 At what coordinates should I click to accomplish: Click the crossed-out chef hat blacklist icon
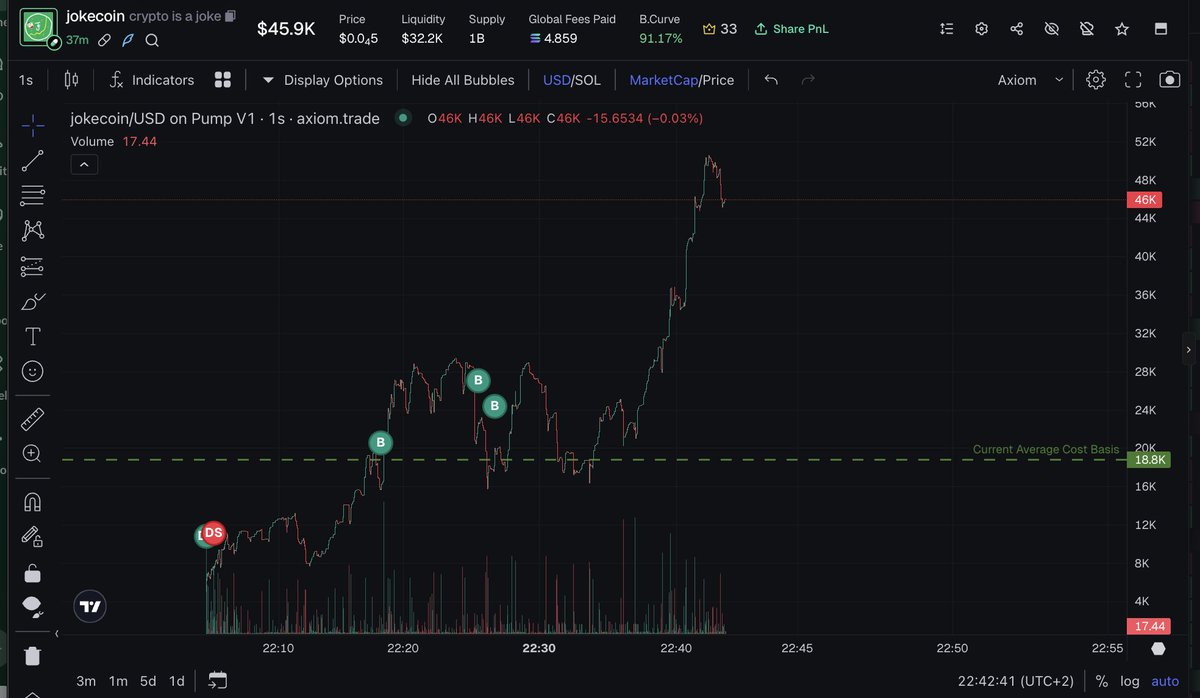1086,29
